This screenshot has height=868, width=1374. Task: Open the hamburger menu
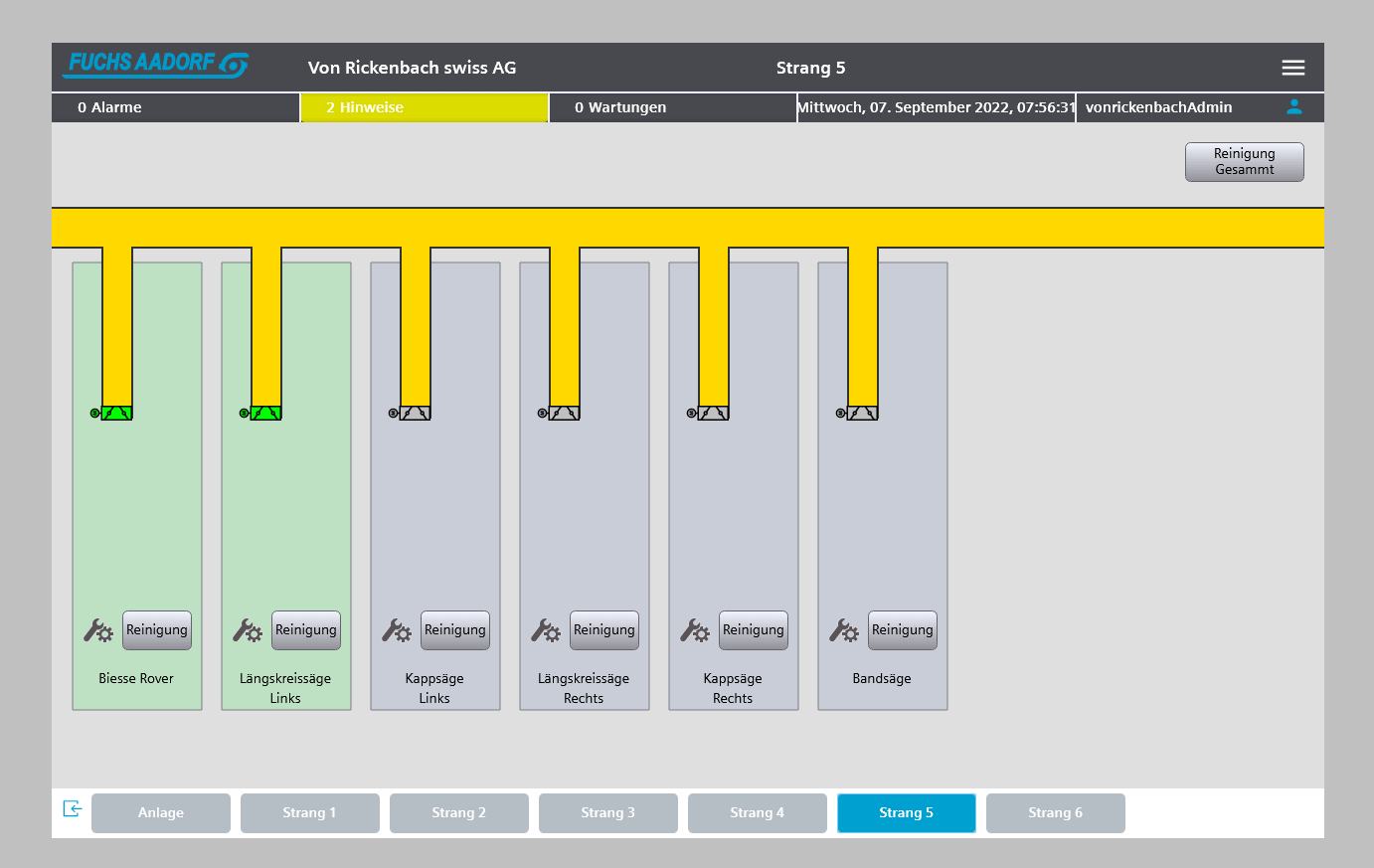(1292, 68)
